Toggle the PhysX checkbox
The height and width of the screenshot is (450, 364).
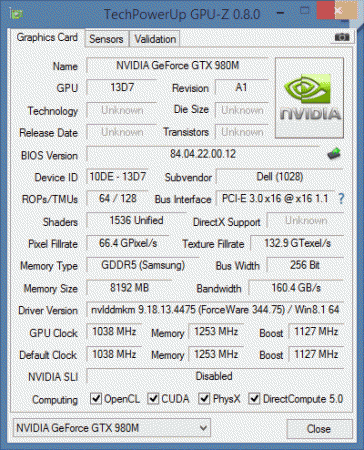pos(204,399)
